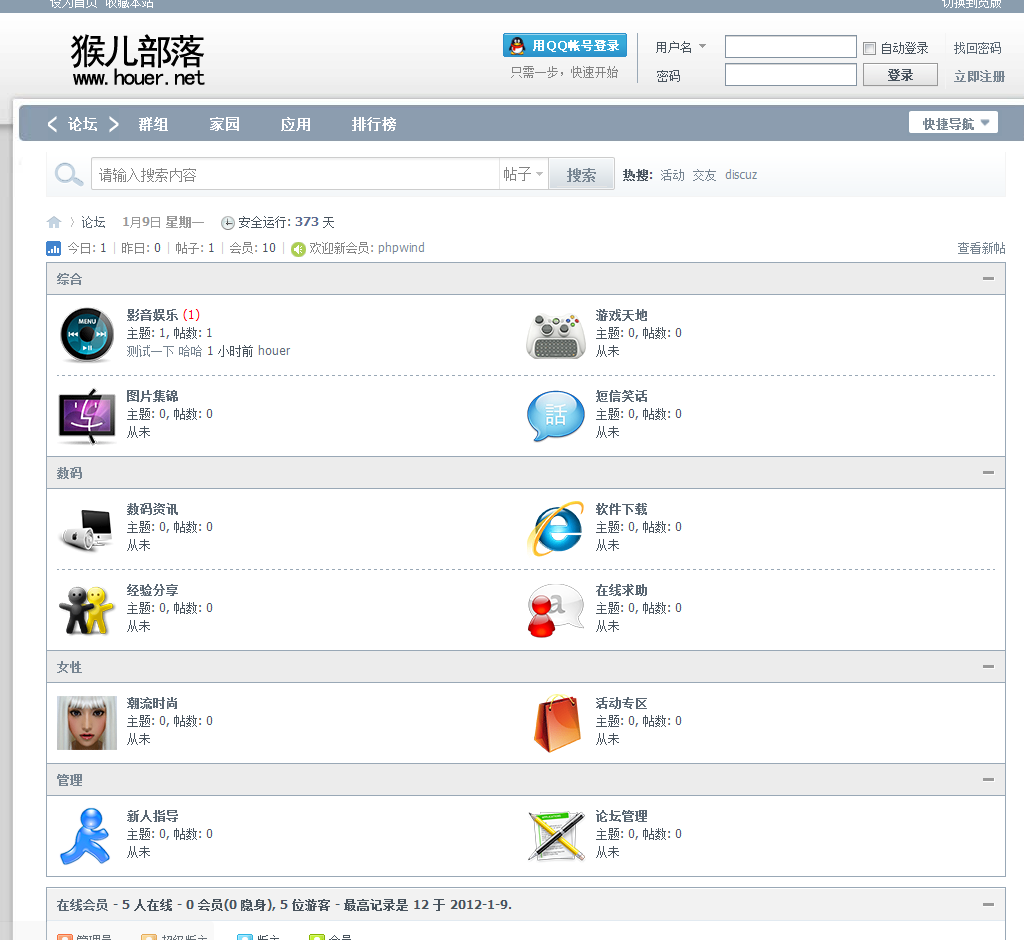Click hot search term 交友
This screenshot has height=940, width=1024.
(704, 175)
